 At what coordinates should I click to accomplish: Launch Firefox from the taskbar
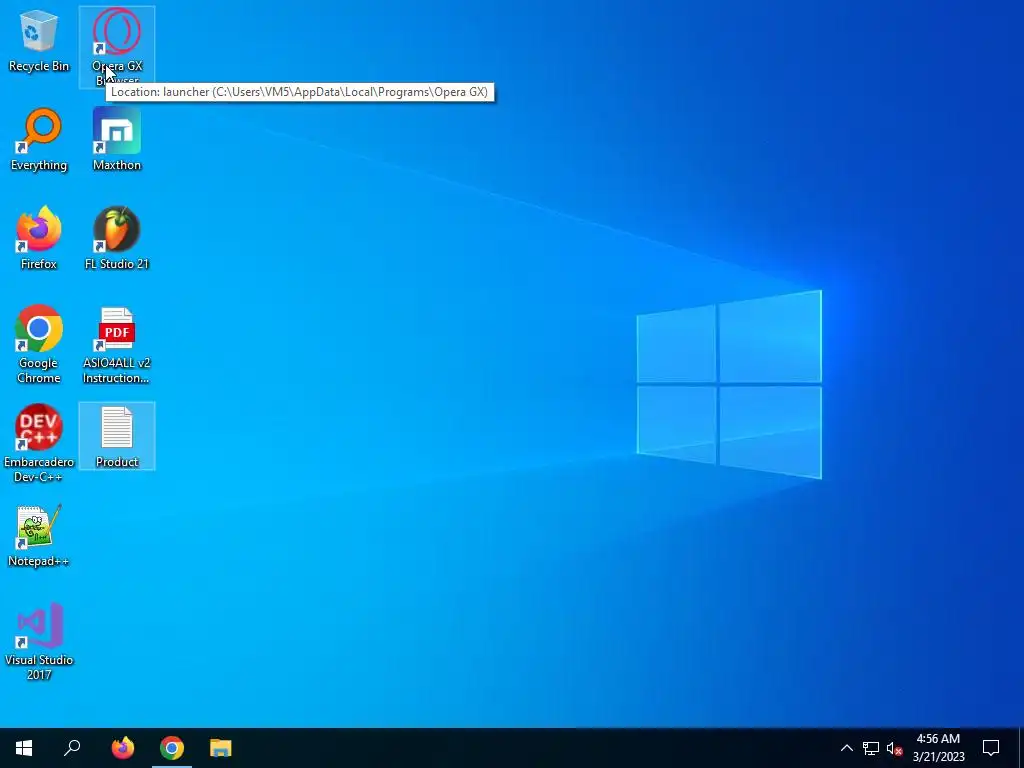click(123, 748)
